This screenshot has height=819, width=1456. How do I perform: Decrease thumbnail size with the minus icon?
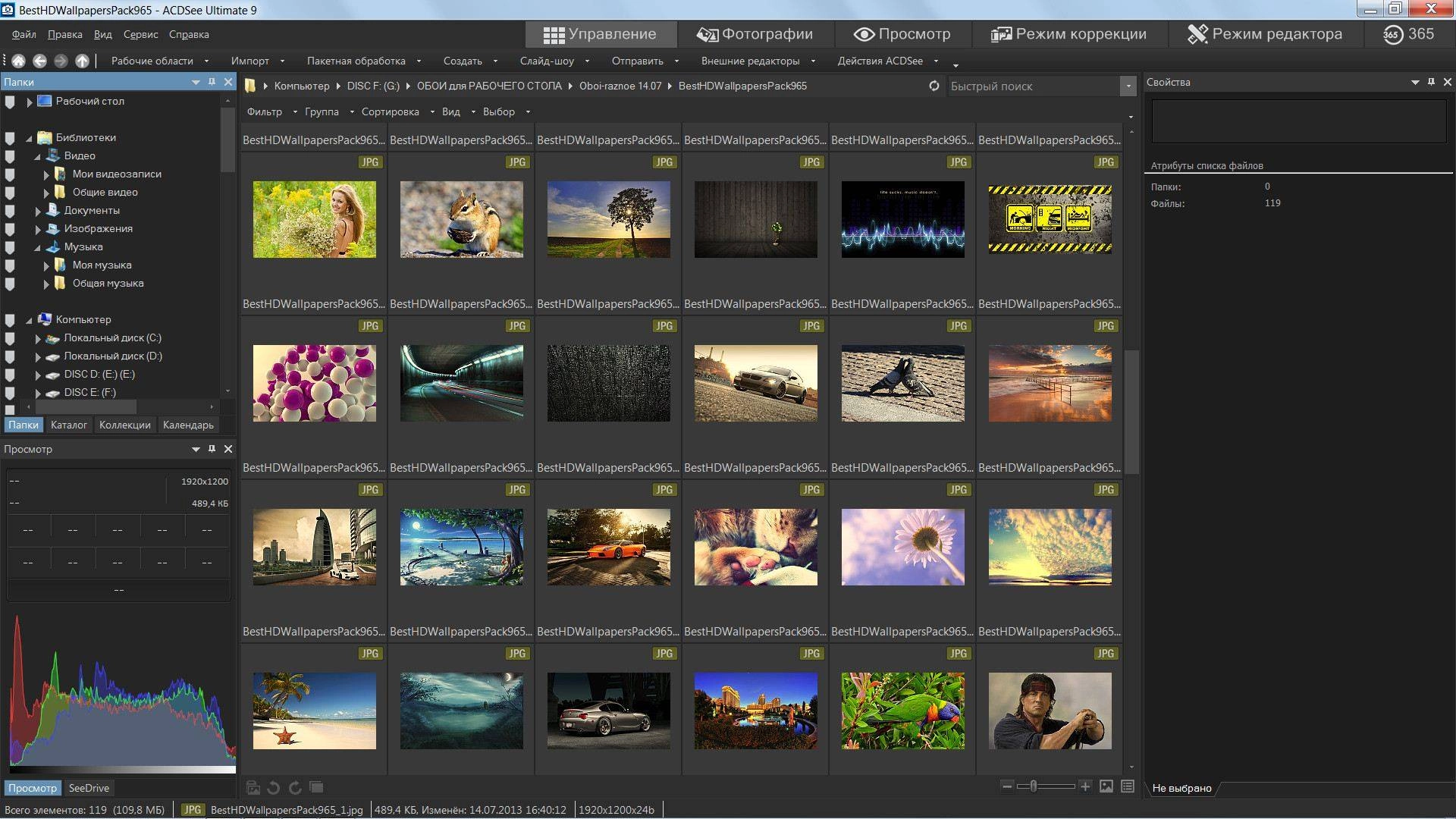point(1007,786)
